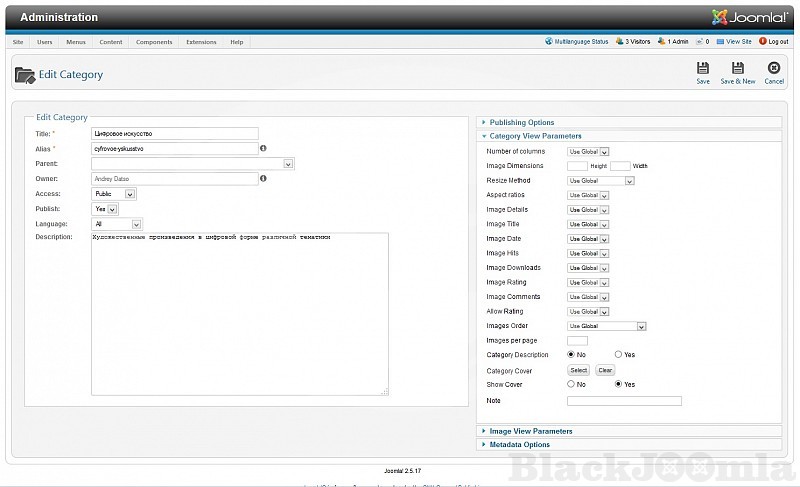Click the Cancel toolbar icon

[x=774, y=69]
